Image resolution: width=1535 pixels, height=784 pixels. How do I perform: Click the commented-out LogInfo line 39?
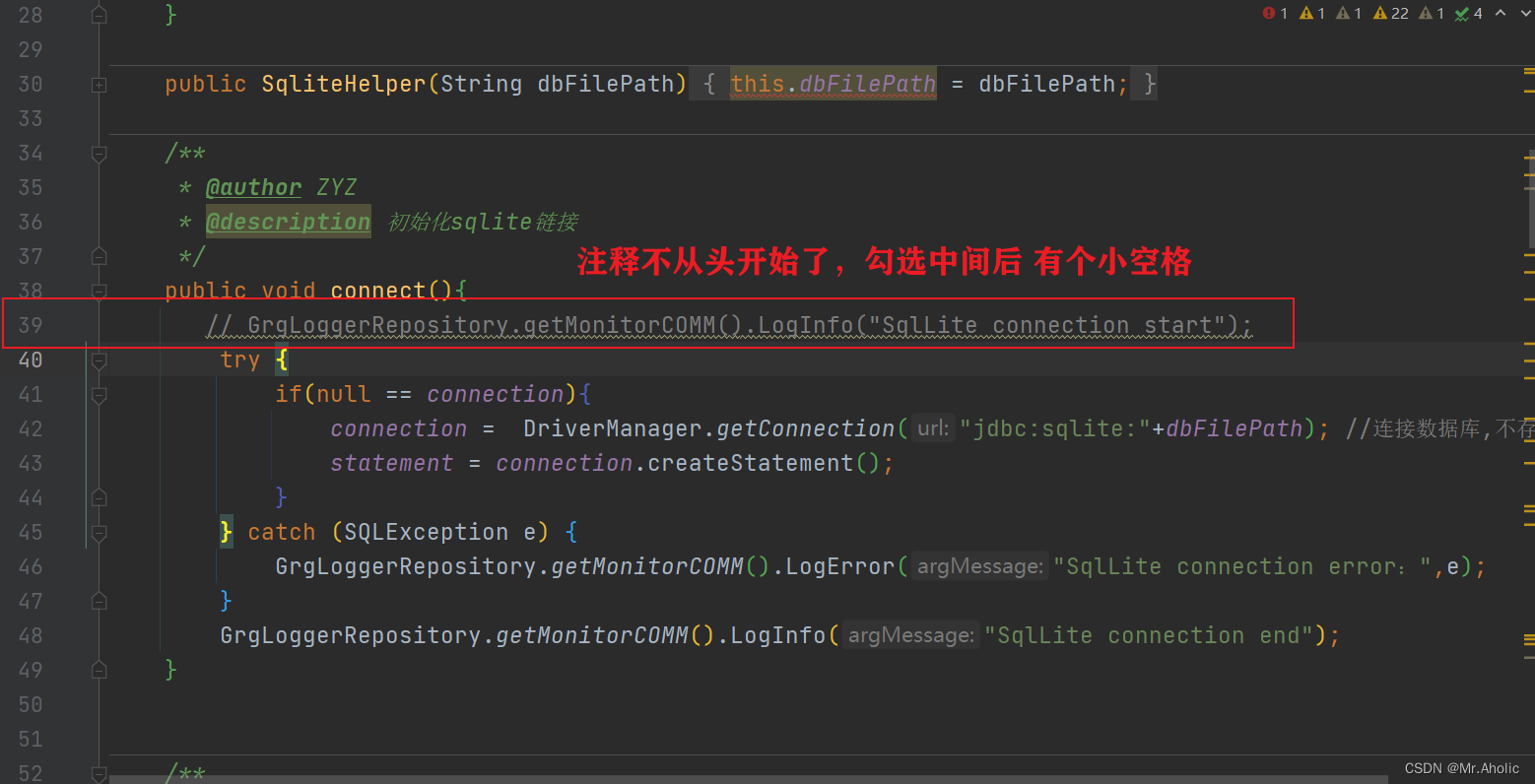[729, 325]
